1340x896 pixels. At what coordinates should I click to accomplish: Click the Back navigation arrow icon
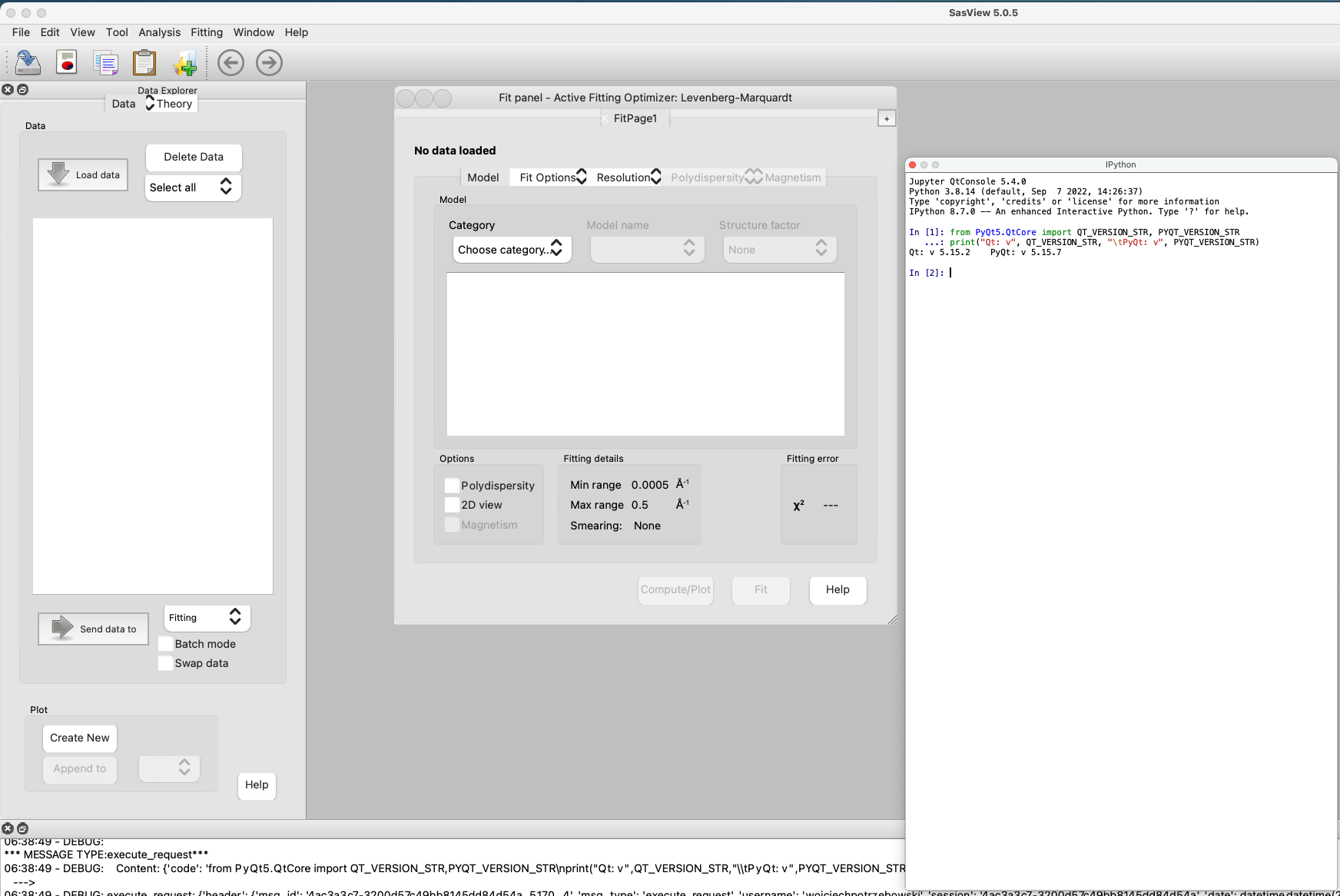click(x=230, y=62)
